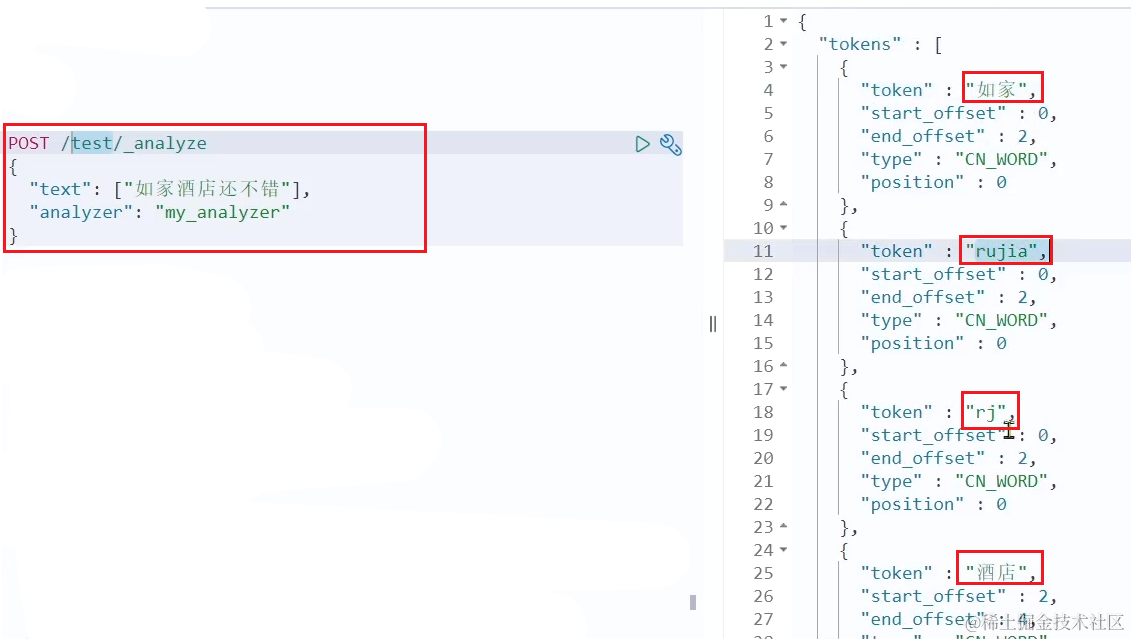Click line number 25 in the gutter
Screen dimensions: 1131x639
[x=763, y=573]
